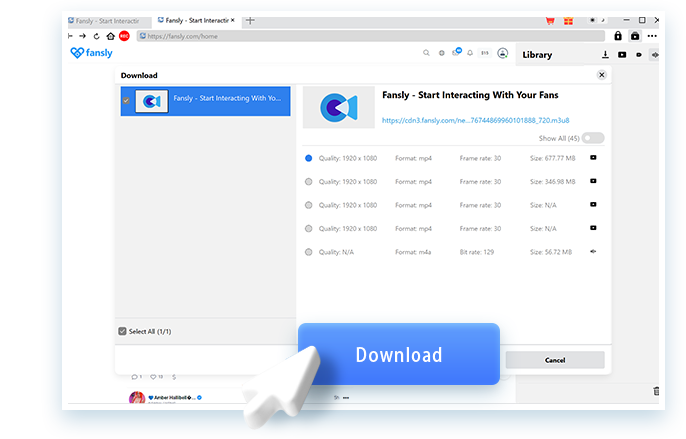
Task: Click the video icon on the 346.98 MB row
Action: coord(593,181)
